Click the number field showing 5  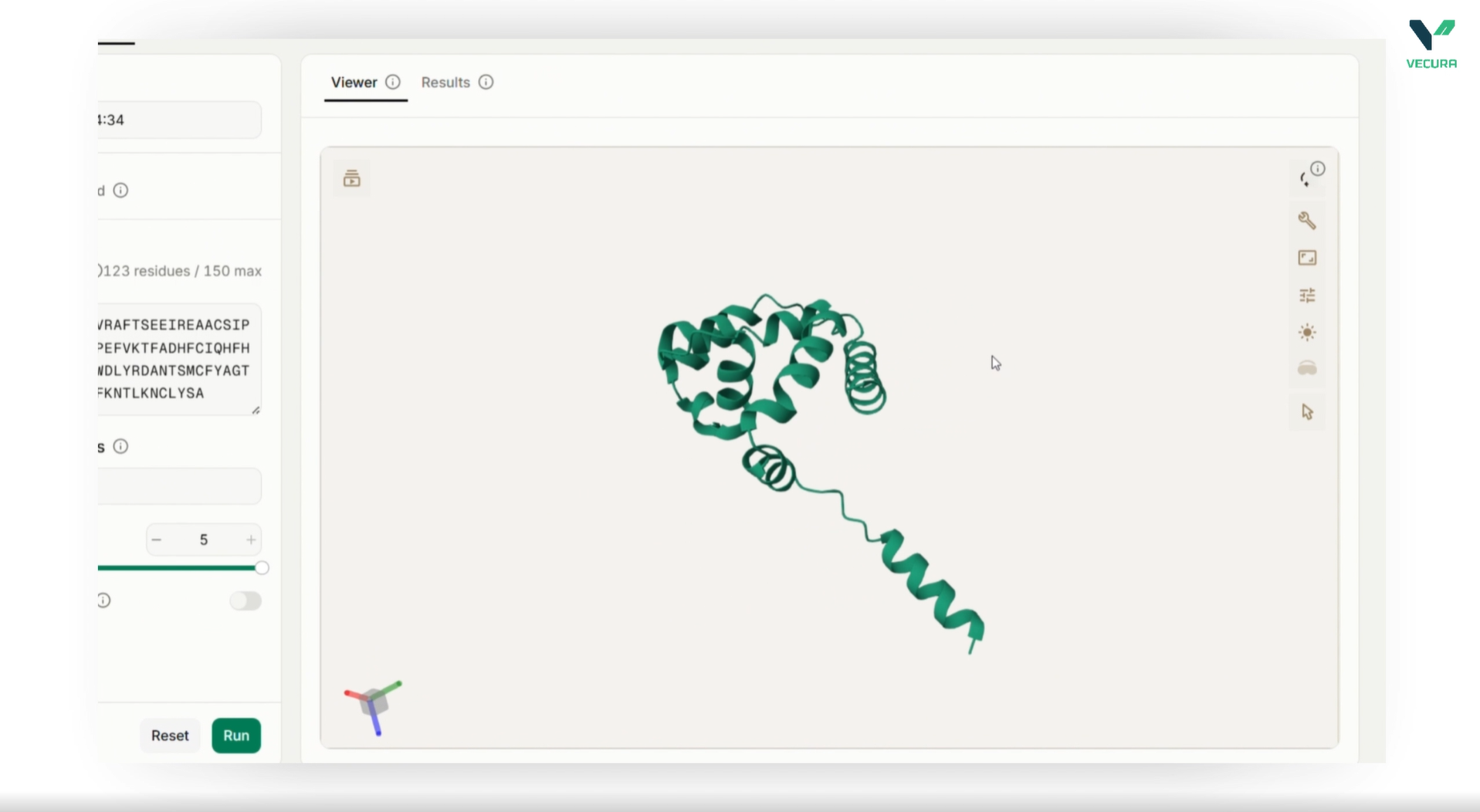(x=204, y=540)
